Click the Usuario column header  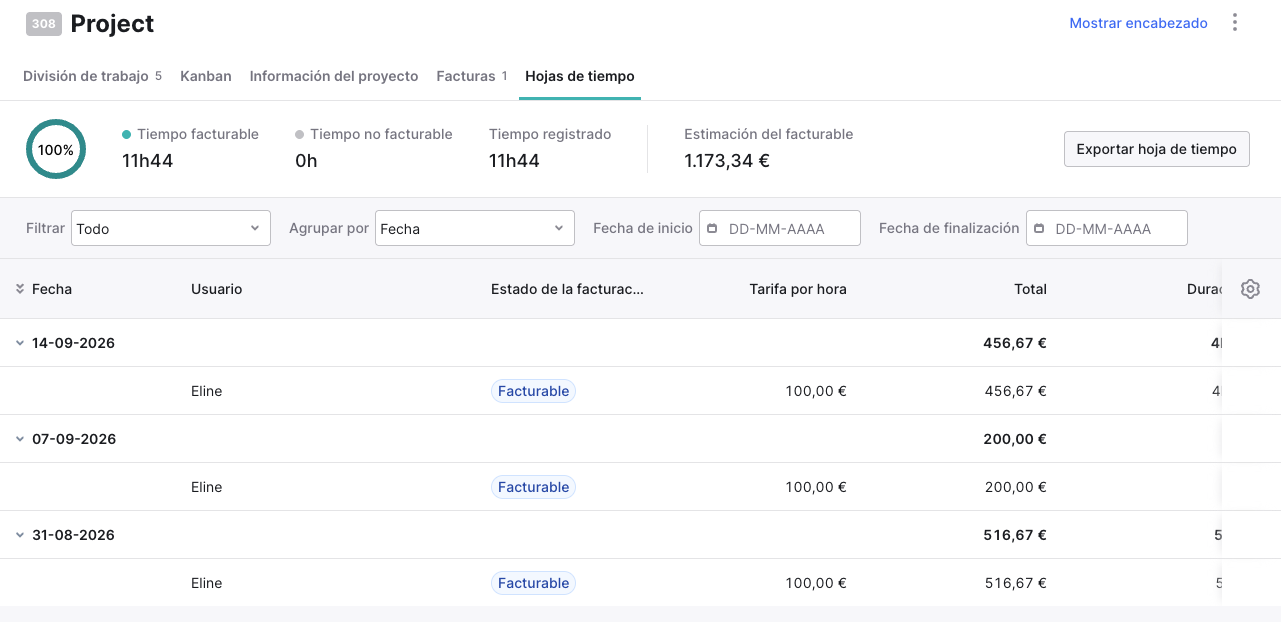click(217, 289)
